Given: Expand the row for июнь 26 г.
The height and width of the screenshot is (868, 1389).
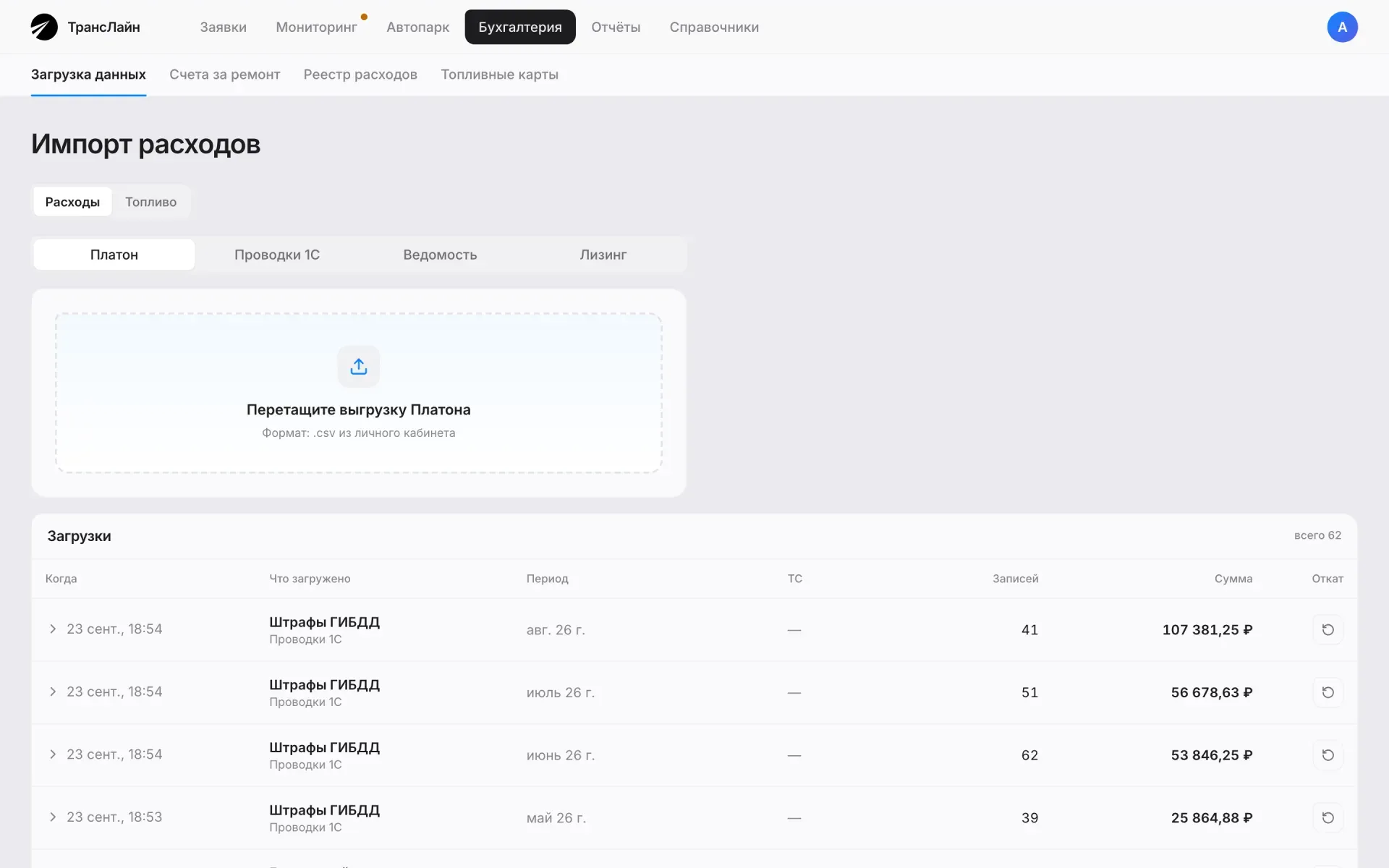Looking at the screenshot, I should click(x=53, y=754).
